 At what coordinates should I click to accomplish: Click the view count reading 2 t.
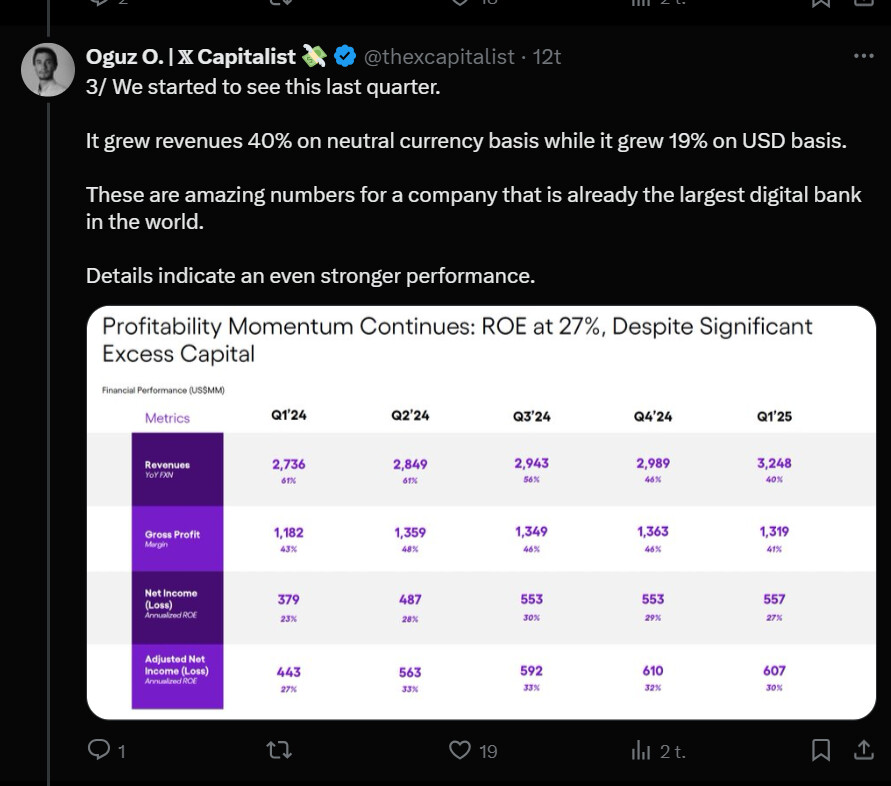tap(672, 751)
